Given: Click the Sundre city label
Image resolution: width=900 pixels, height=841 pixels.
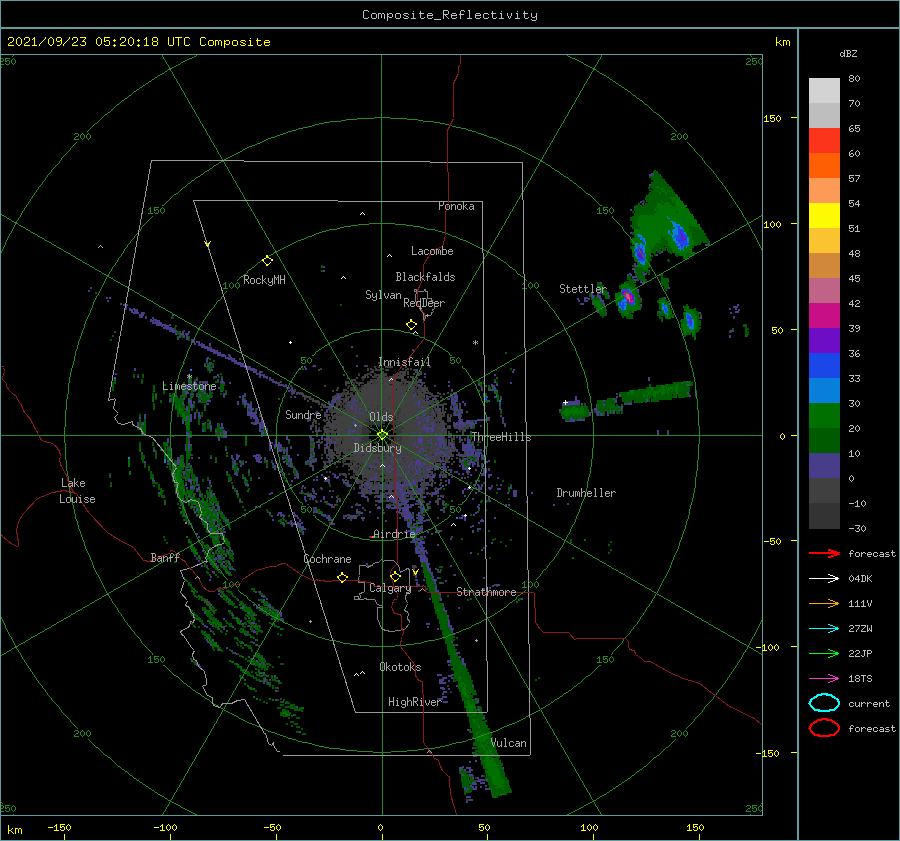Looking at the screenshot, I should 303,414.
